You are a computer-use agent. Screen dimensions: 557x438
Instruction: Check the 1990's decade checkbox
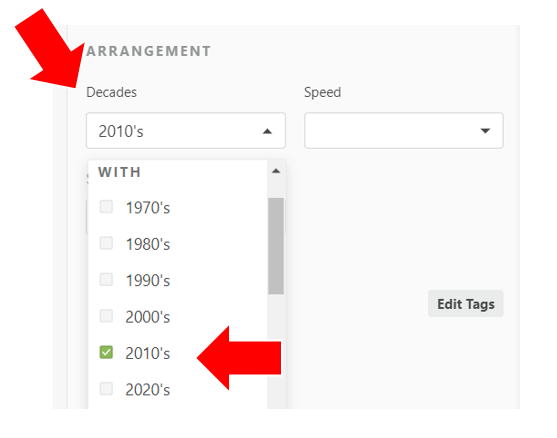tap(106, 280)
